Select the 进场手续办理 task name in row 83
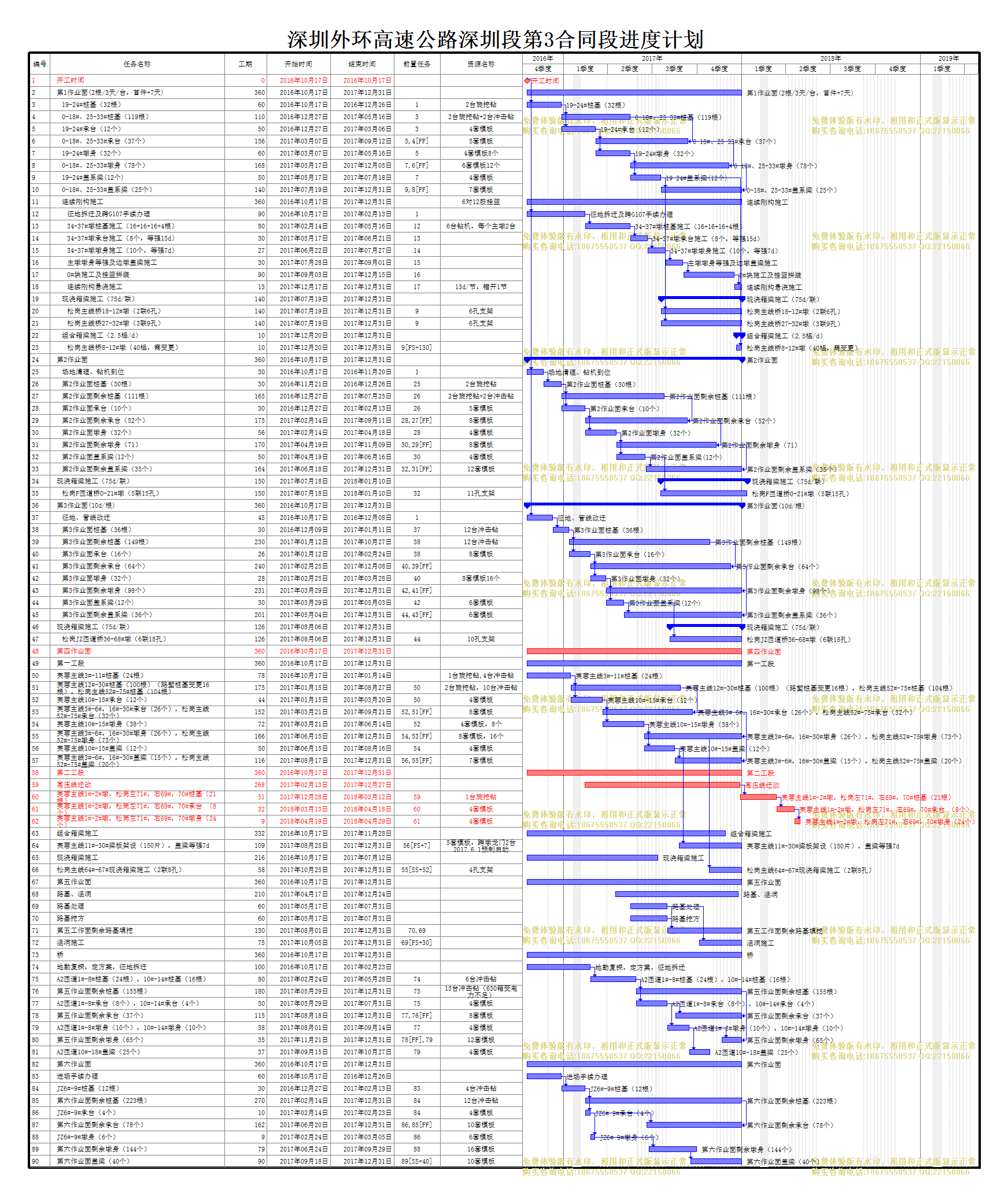 pyautogui.click(x=77, y=1076)
